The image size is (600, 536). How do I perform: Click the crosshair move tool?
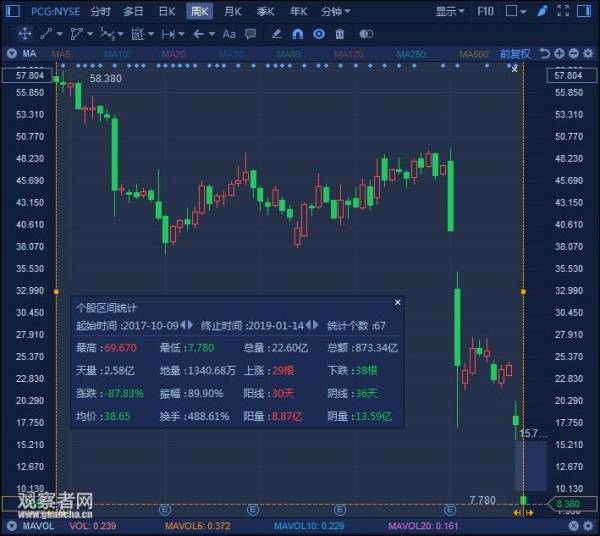click(24, 34)
